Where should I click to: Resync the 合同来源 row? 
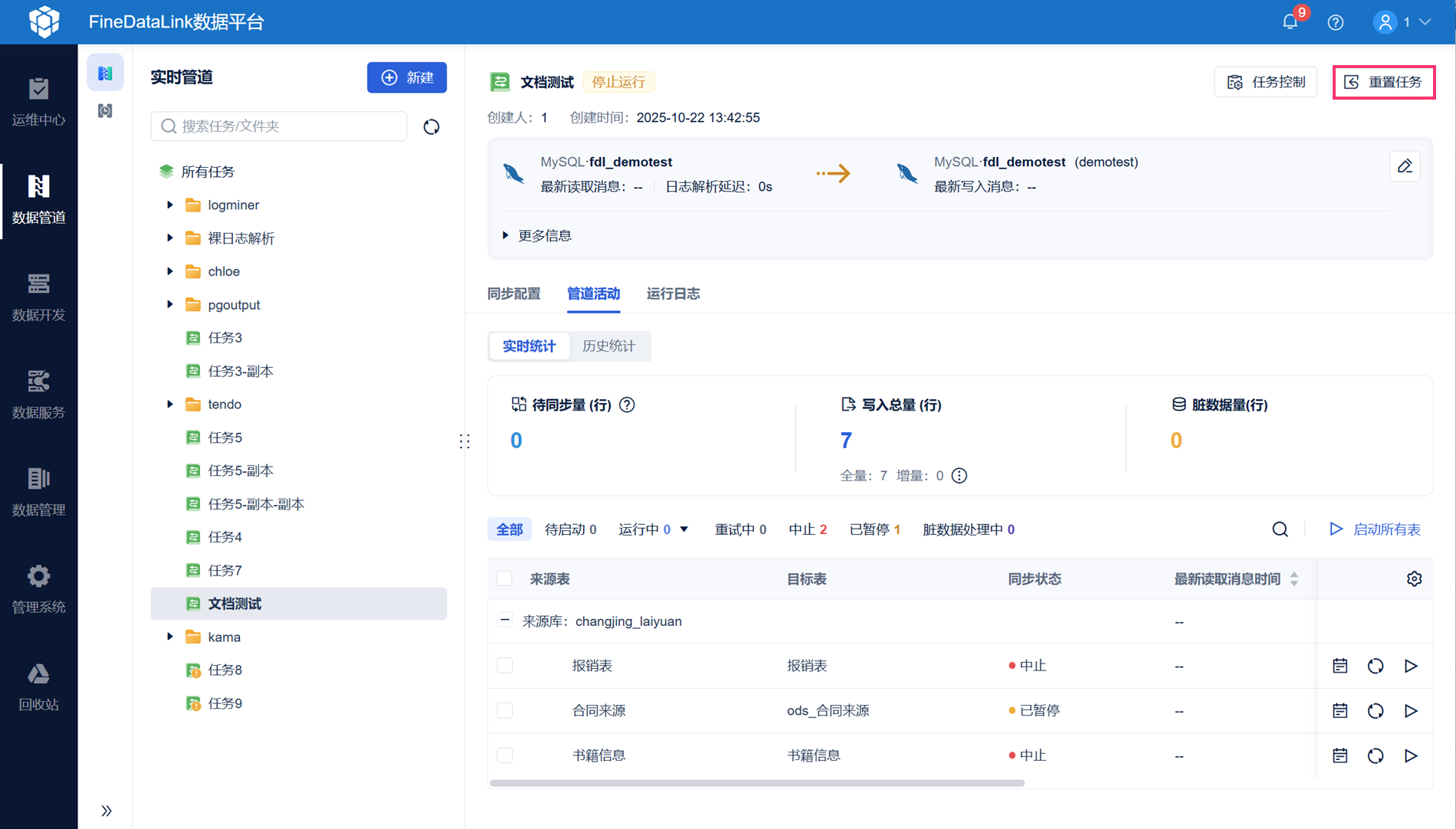pyautogui.click(x=1376, y=711)
